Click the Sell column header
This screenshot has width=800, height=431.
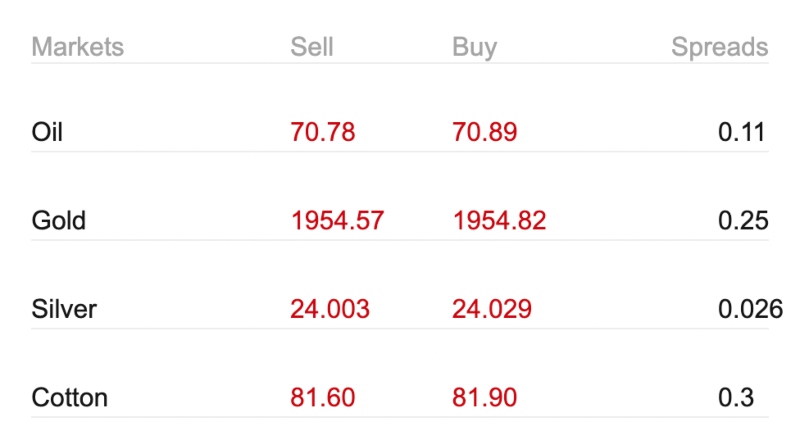click(312, 47)
